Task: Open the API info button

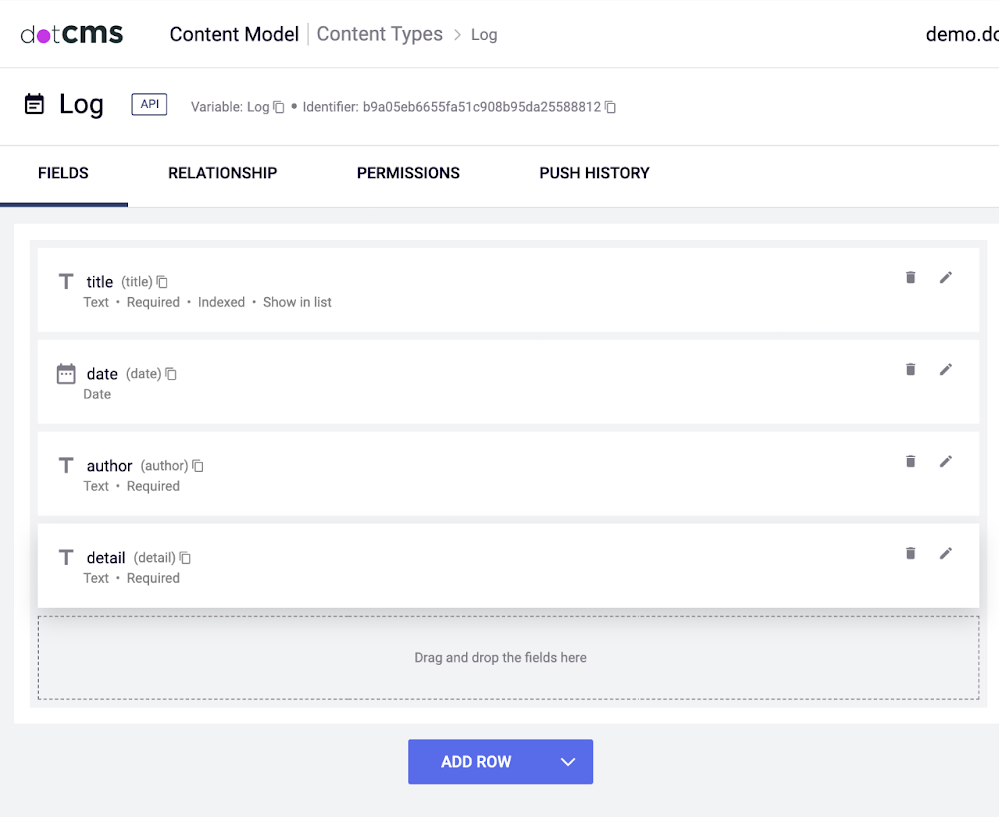Action: click(x=149, y=104)
